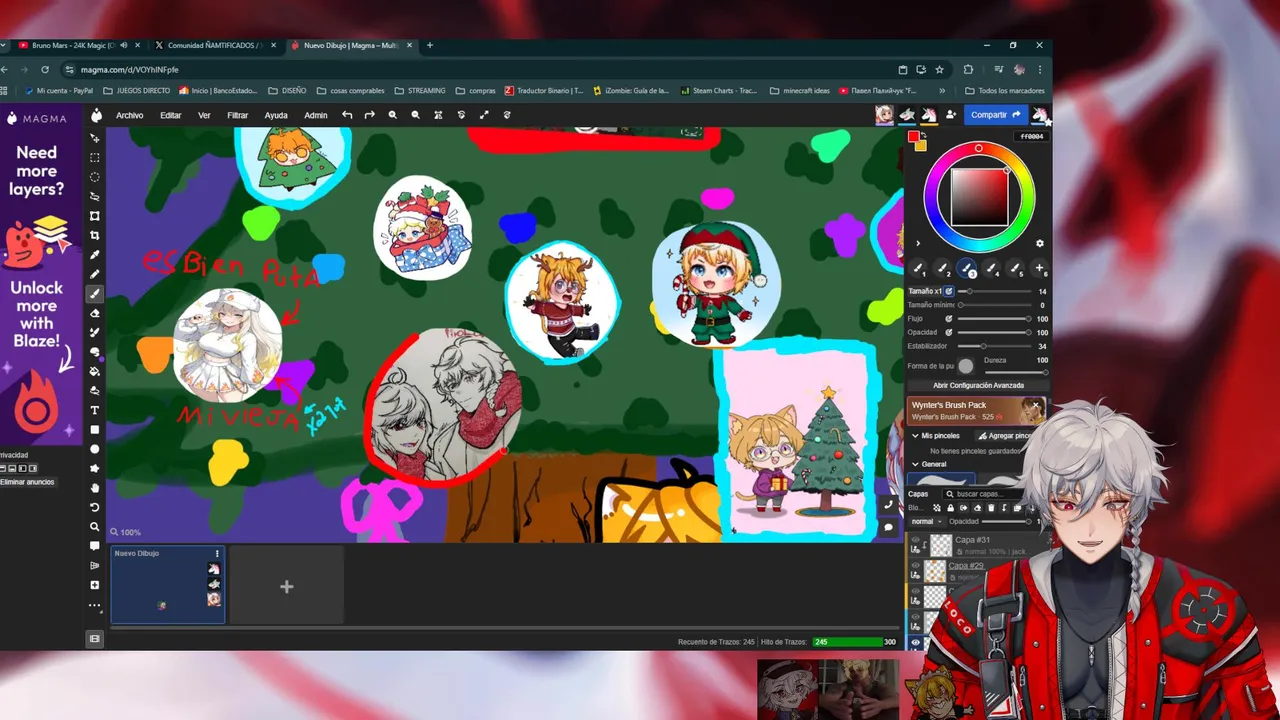Screen dimensions: 1280x720
Task: Click the red foreground color swatch
Action: click(913, 137)
